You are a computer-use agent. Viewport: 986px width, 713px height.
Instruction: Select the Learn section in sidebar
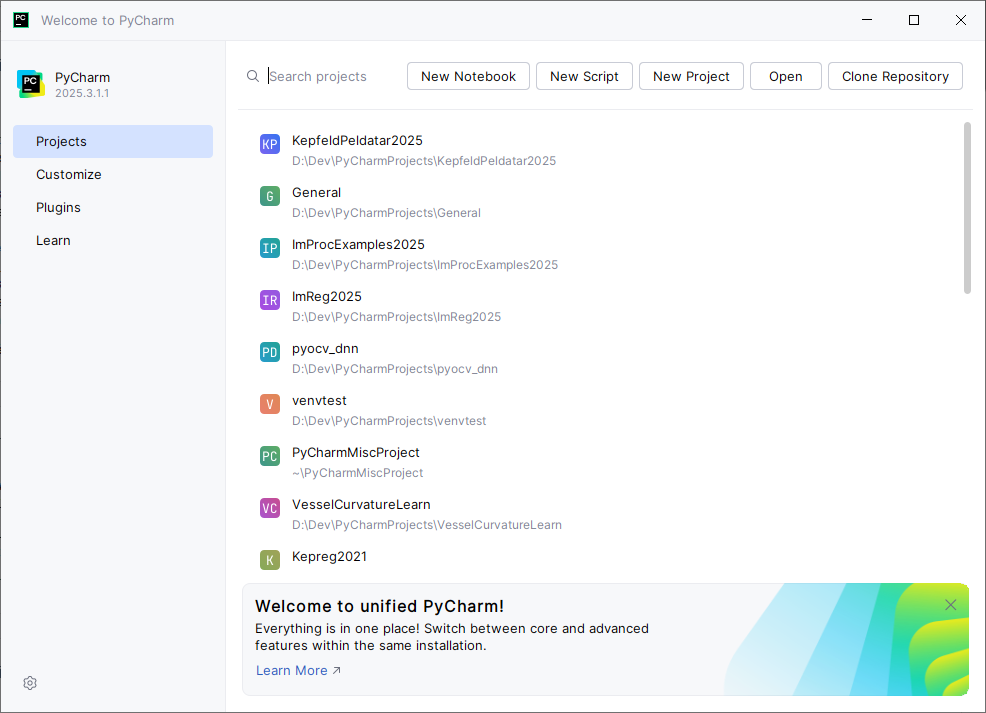coord(53,240)
